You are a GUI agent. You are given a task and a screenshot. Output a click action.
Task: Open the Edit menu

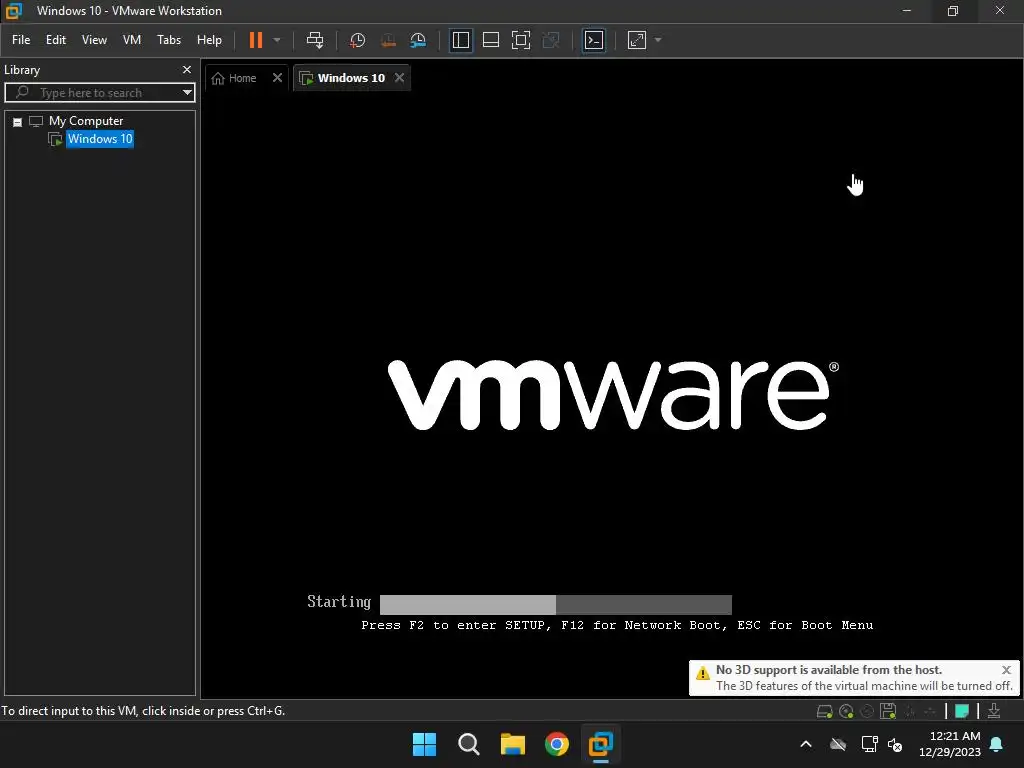56,40
